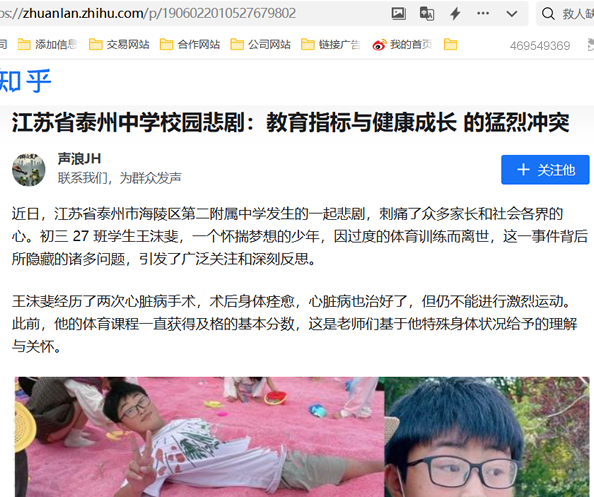Click the author's avatar image
The height and width of the screenshot is (497, 594).
click(x=29, y=170)
